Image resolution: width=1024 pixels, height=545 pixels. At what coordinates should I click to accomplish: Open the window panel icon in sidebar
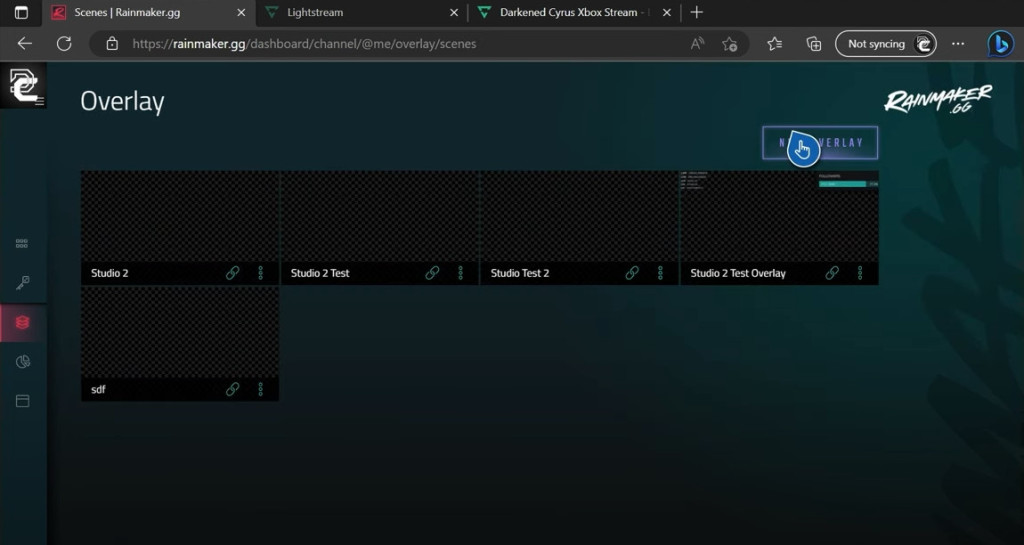click(x=22, y=401)
